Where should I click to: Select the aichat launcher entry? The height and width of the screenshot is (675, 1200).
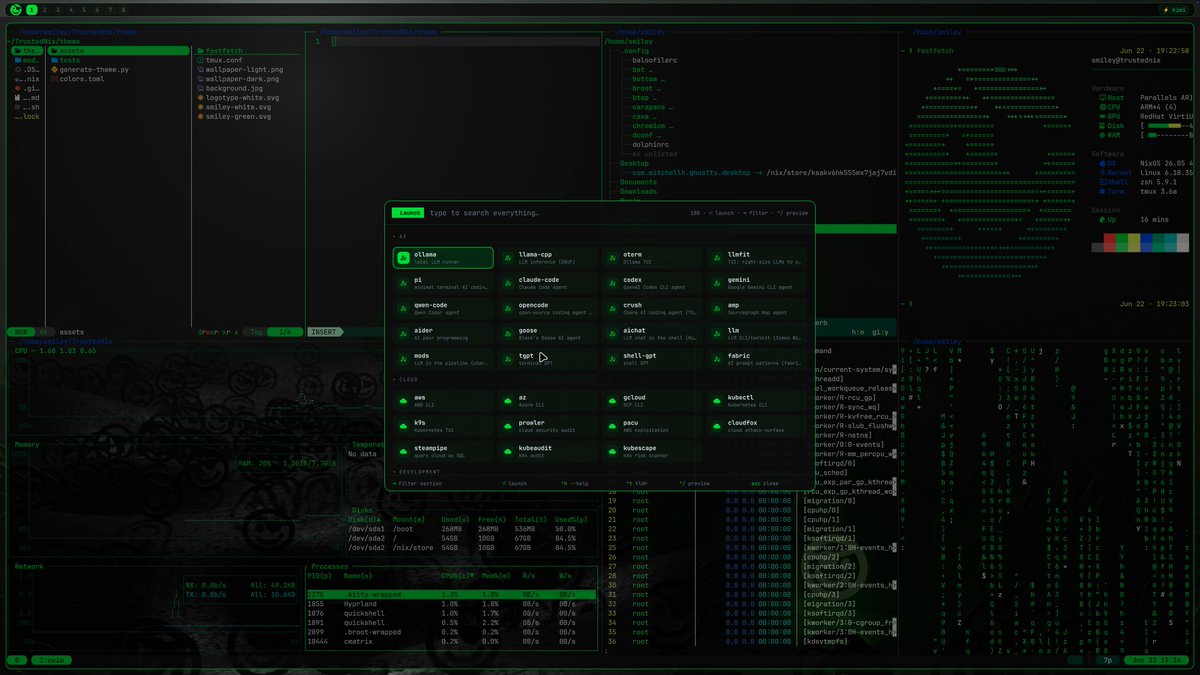pos(652,334)
